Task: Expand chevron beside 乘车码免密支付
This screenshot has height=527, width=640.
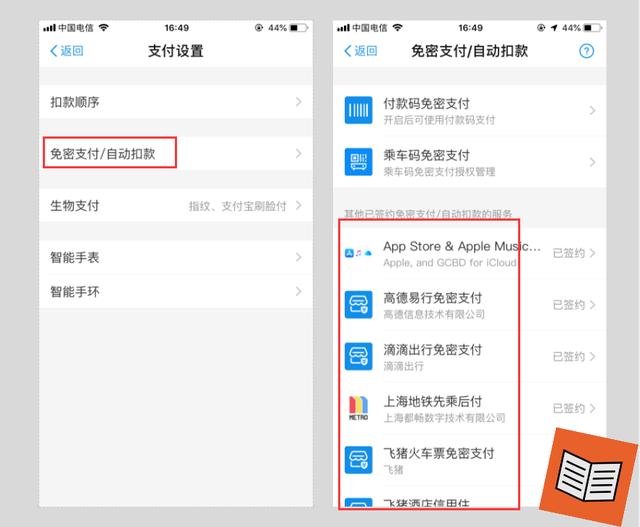Action: 592,162
